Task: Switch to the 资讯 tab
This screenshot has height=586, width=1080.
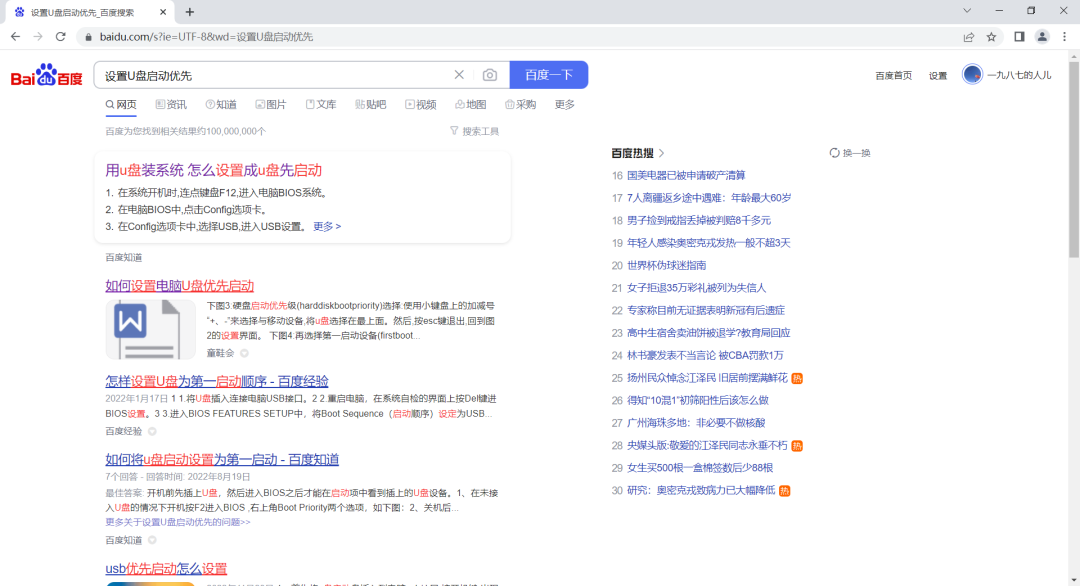Action: click(x=171, y=105)
